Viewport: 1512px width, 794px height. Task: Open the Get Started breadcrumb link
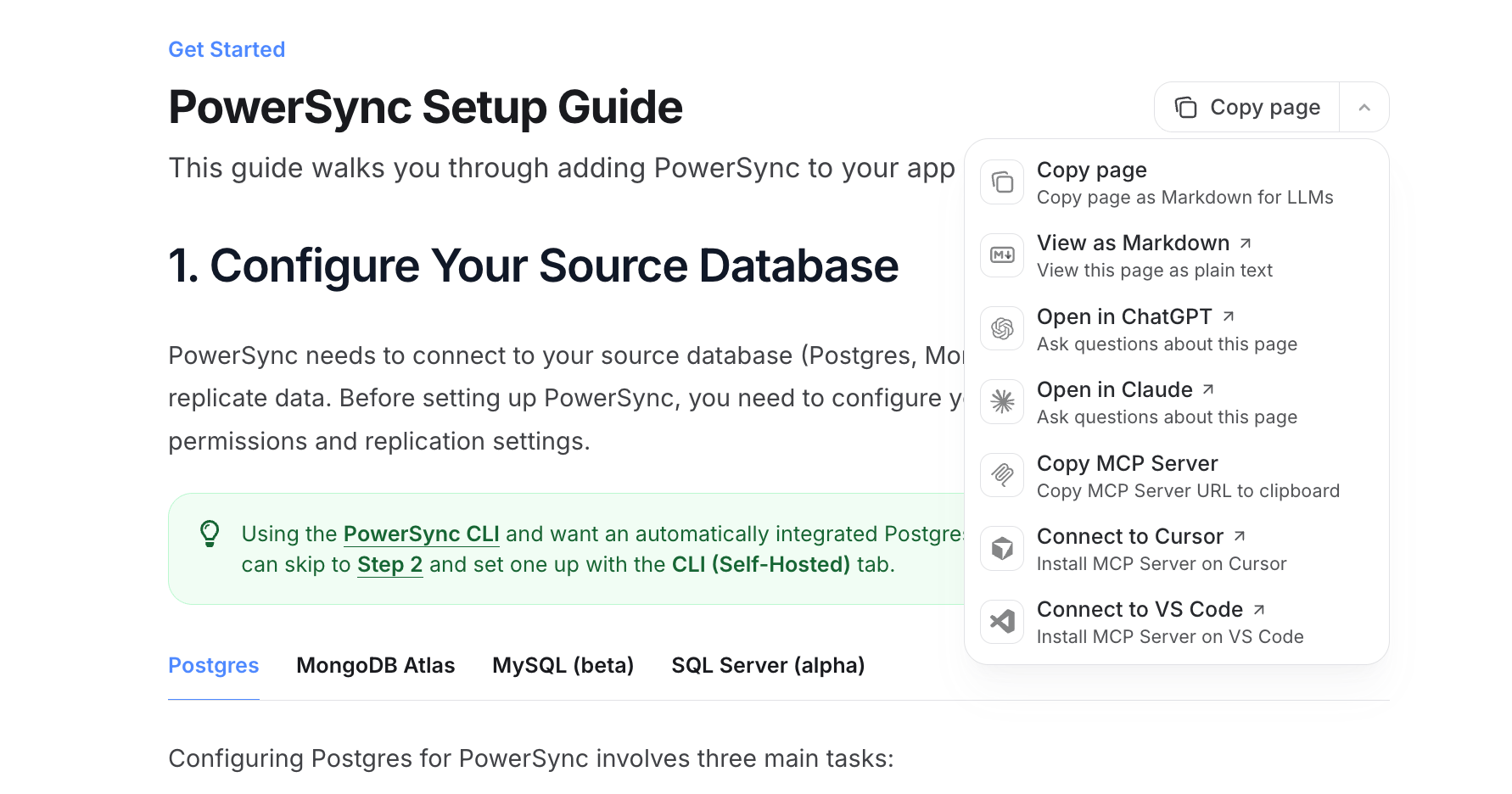[x=227, y=49]
